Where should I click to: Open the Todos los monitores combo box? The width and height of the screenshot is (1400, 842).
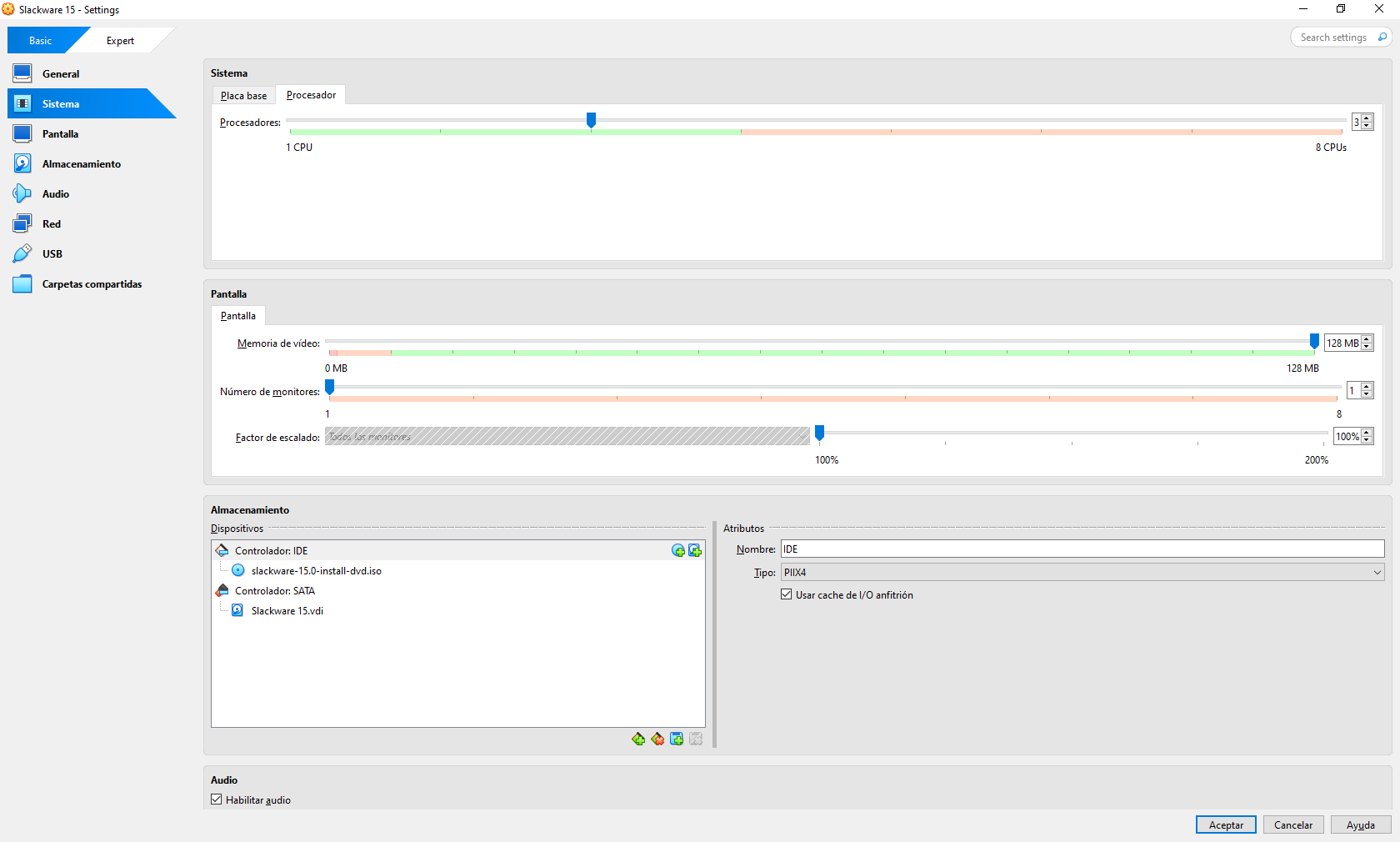[567, 436]
